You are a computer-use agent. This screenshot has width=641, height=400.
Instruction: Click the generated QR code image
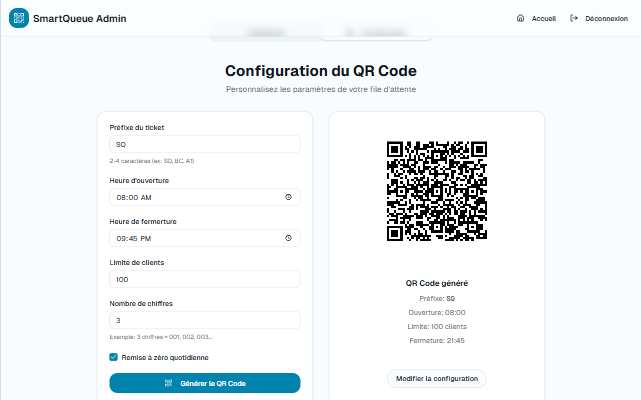[x=437, y=191]
